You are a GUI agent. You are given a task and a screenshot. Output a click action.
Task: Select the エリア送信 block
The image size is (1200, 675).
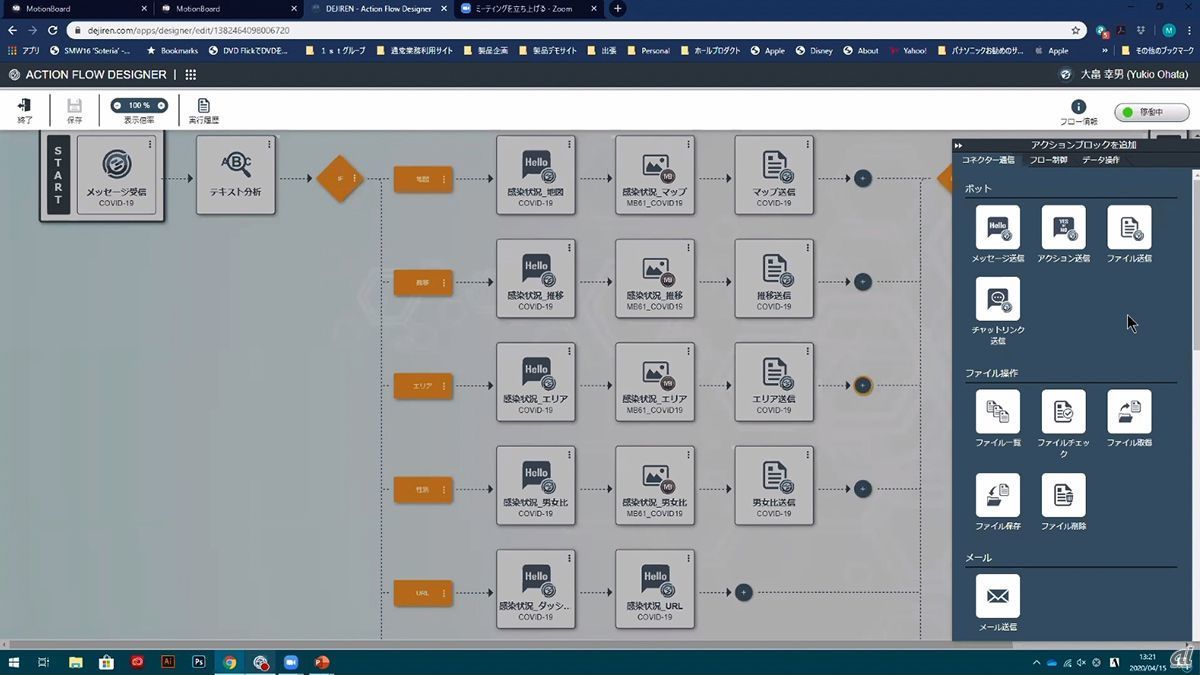(774, 382)
